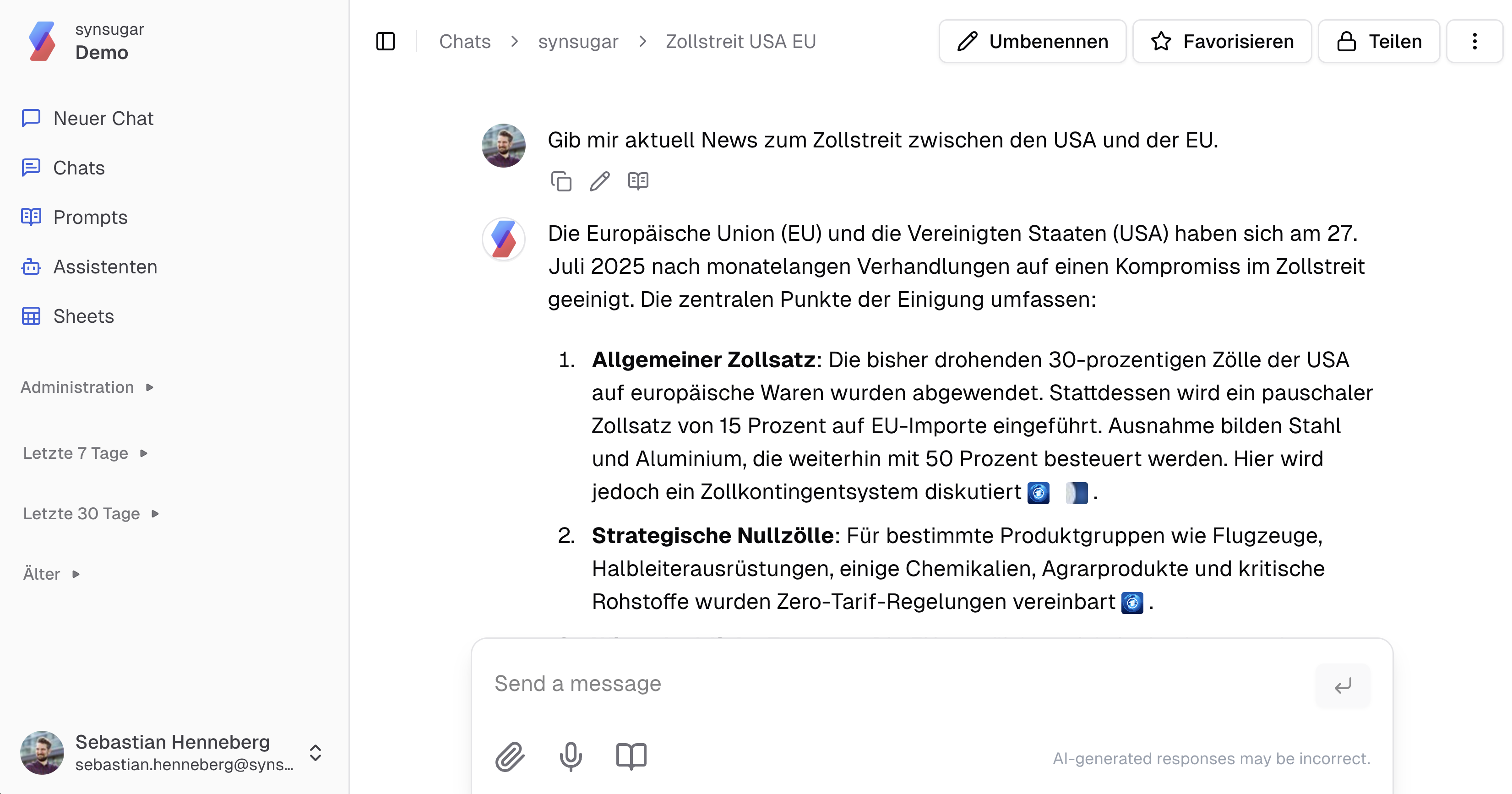Go to Chats via the breadcrumb
Viewport: 1512px width, 794px height.
[x=465, y=41]
